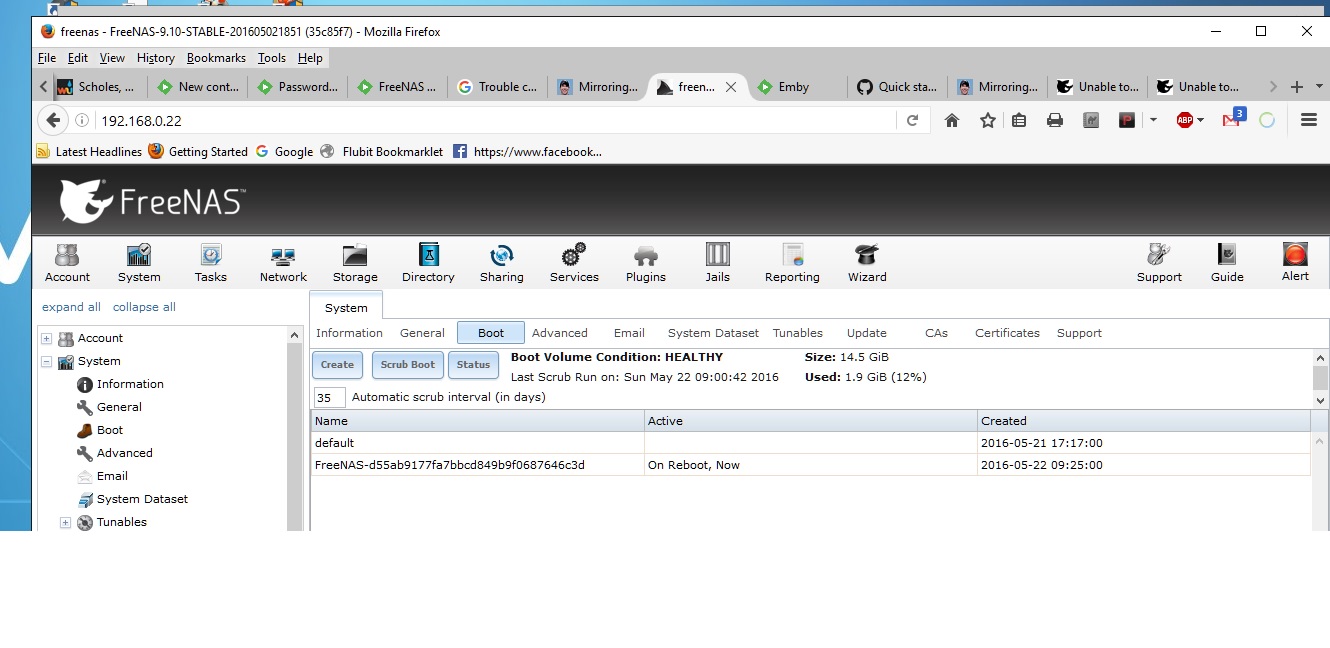This screenshot has width=1330, height=648.
Task: Click the Firefox back arrow button
Action: pyautogui.click(x=54, y=120)
